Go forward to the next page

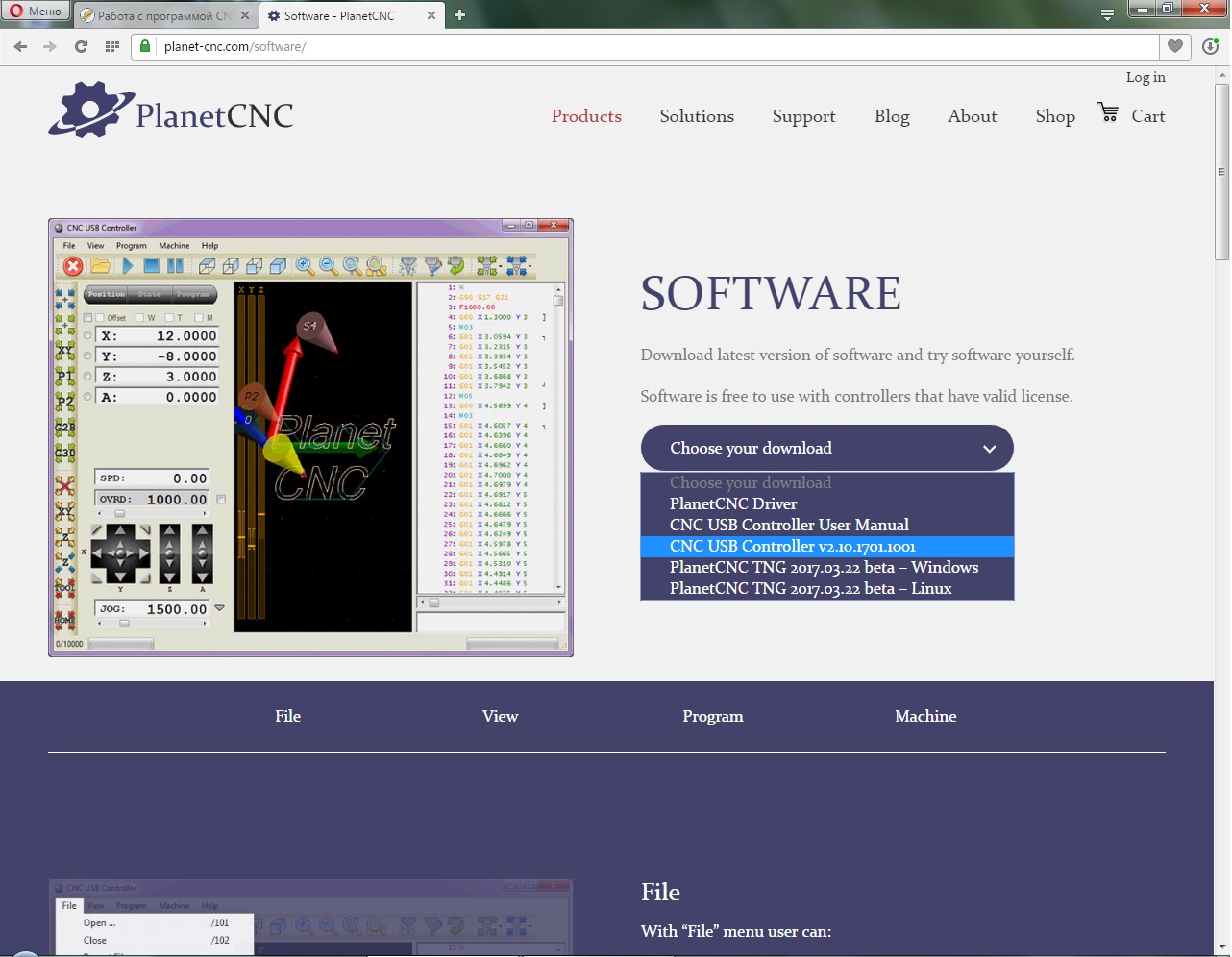pyautogui.click(x=50, y=46)
